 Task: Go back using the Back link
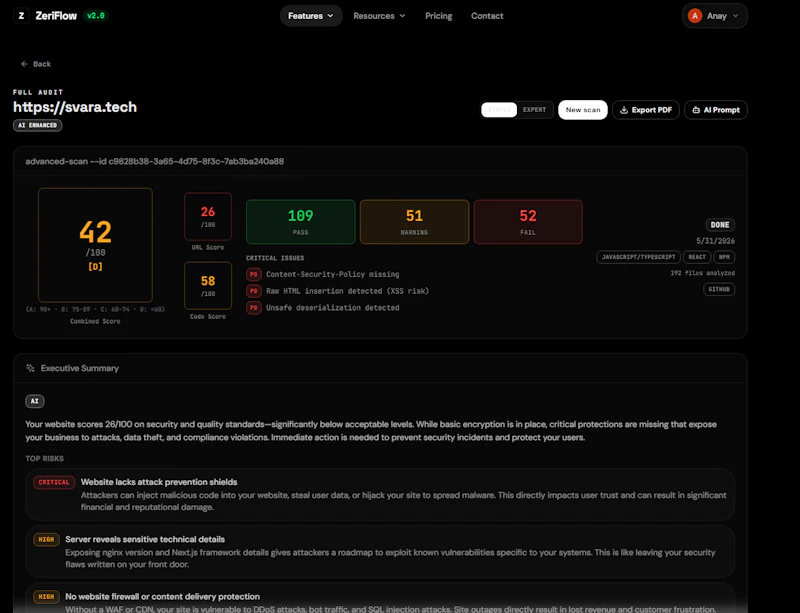point(36,64)
